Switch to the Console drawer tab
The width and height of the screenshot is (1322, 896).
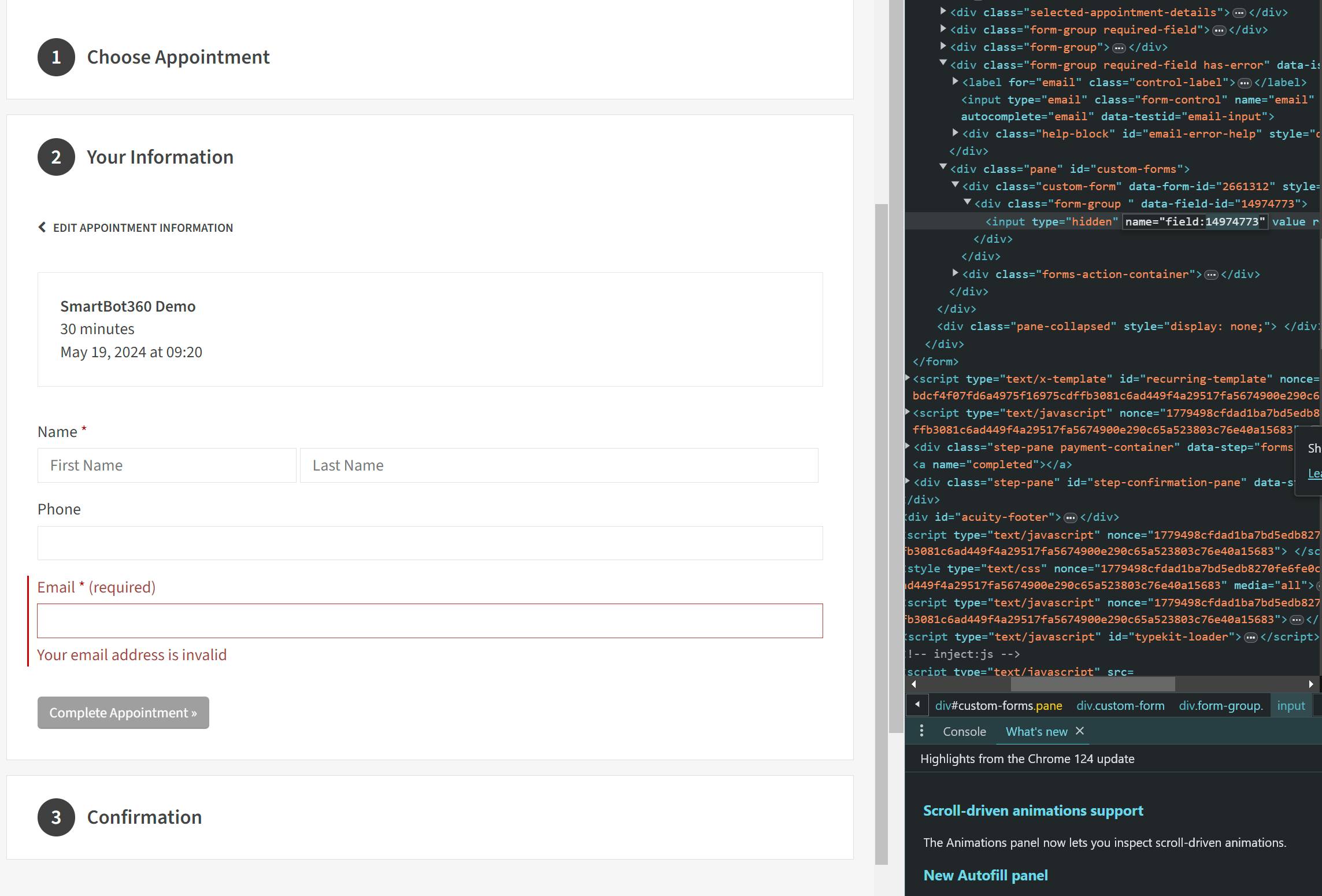tap(964, 731)
